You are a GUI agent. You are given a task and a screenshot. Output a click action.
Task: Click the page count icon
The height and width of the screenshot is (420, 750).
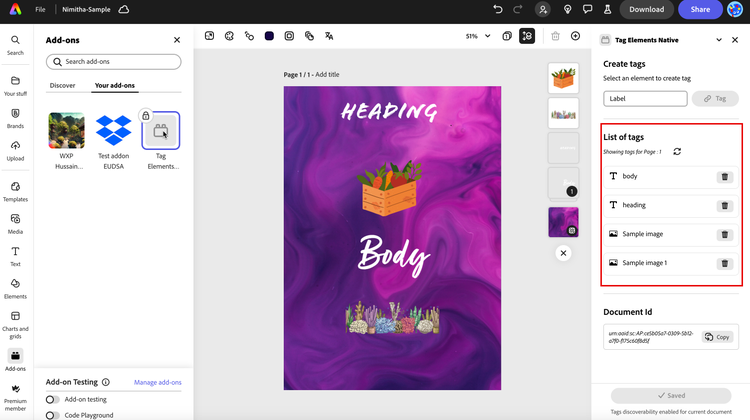pyautogui.click(x=507, y=36)
